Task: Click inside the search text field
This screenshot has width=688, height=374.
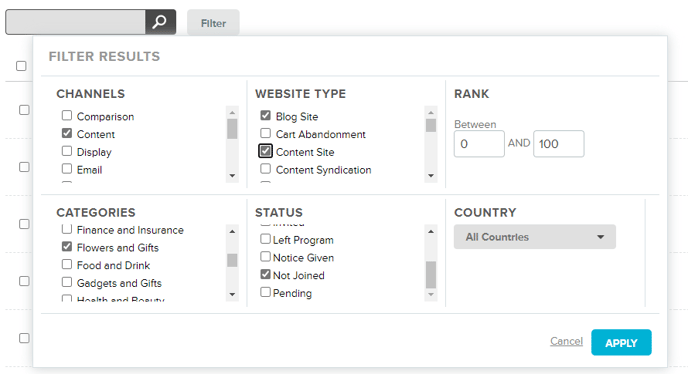Action: pos(75,22)
